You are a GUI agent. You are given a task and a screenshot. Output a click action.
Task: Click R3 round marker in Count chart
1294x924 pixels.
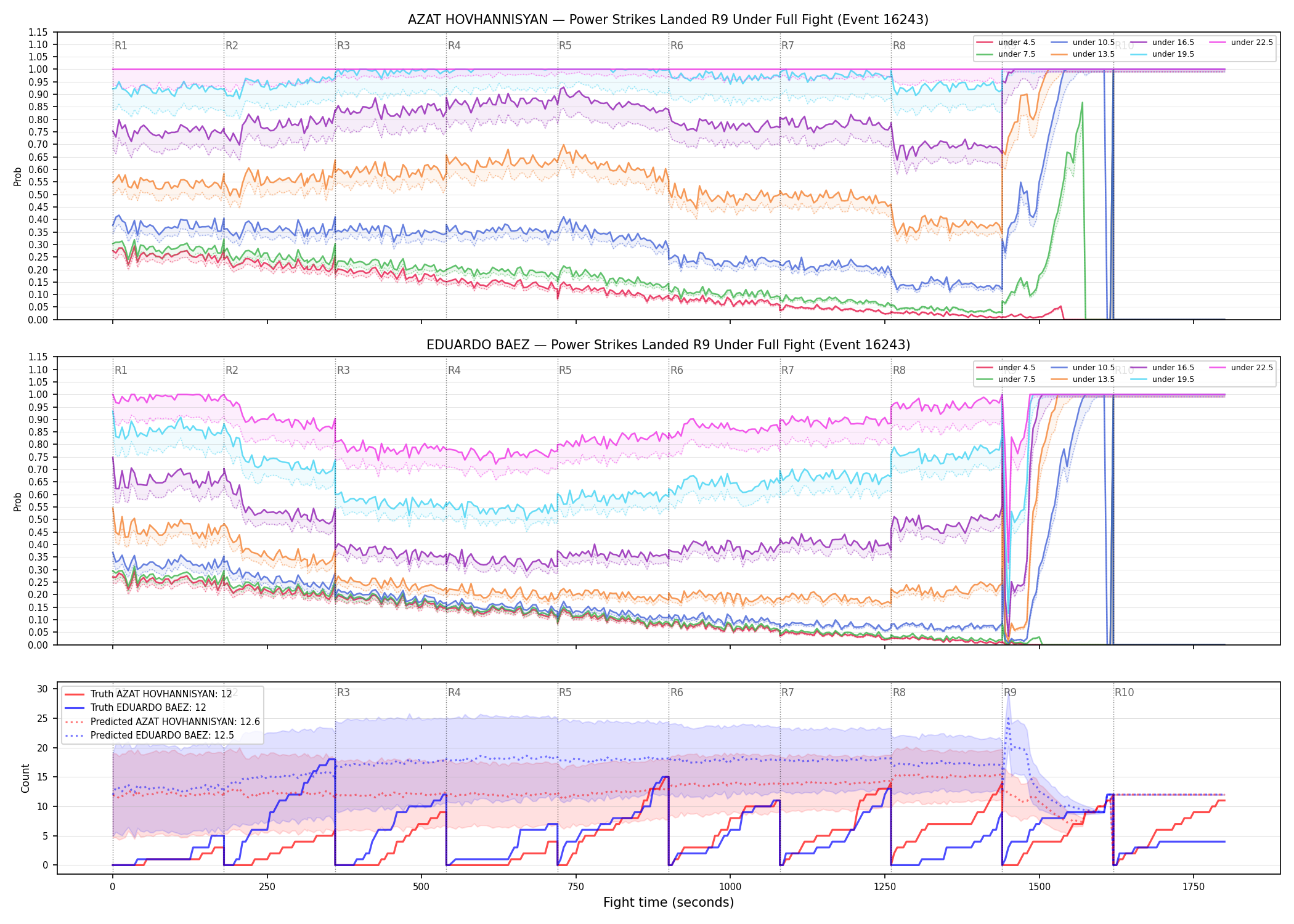(343, 692)
